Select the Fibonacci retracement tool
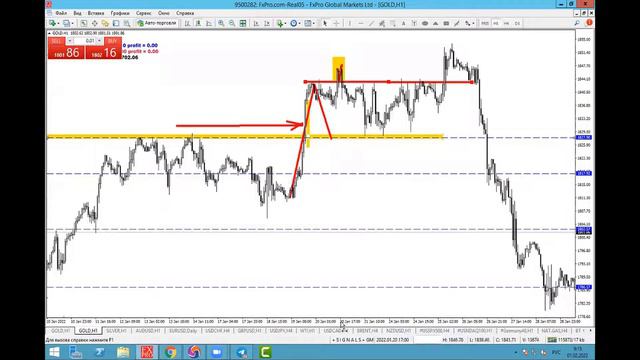The image size is (640, 360). [393, 23]
